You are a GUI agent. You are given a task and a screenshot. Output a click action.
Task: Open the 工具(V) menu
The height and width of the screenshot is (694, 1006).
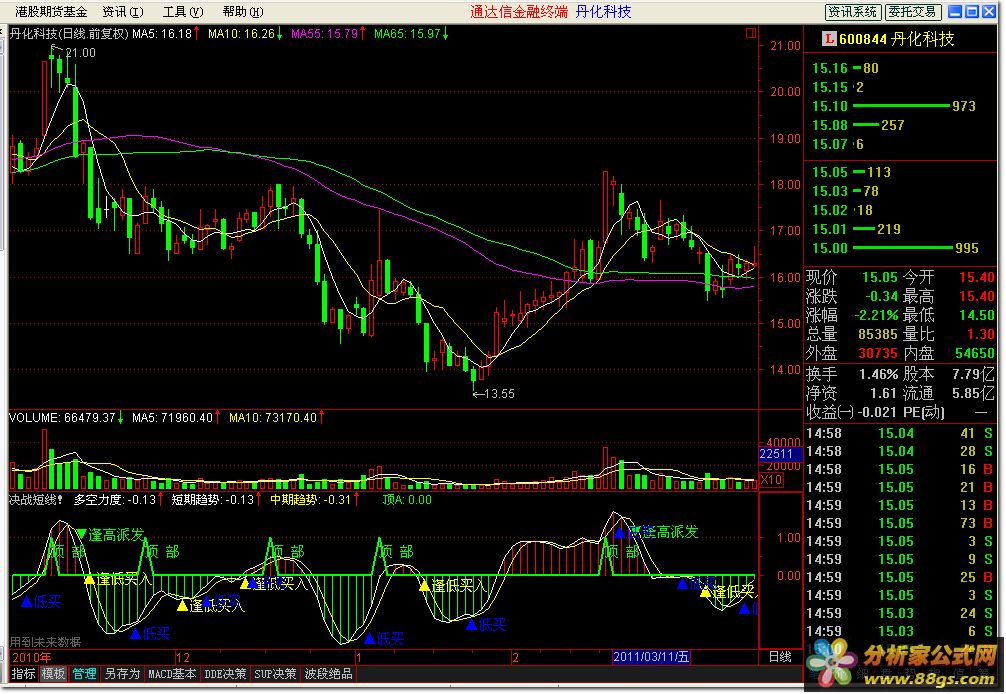(183, 12)
